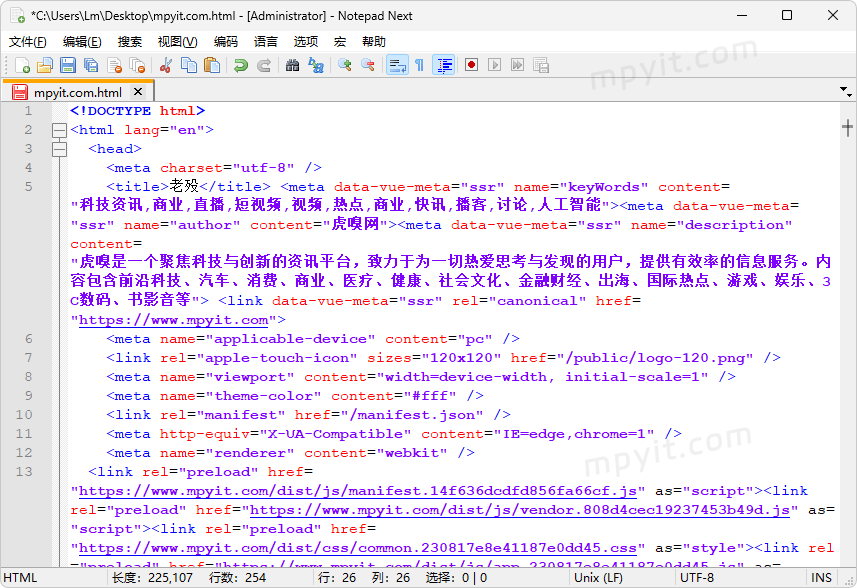The width and height of the screenshot is (857, 588).
Task: Paste using the clipboard toolbar icon
Action: 212,65
